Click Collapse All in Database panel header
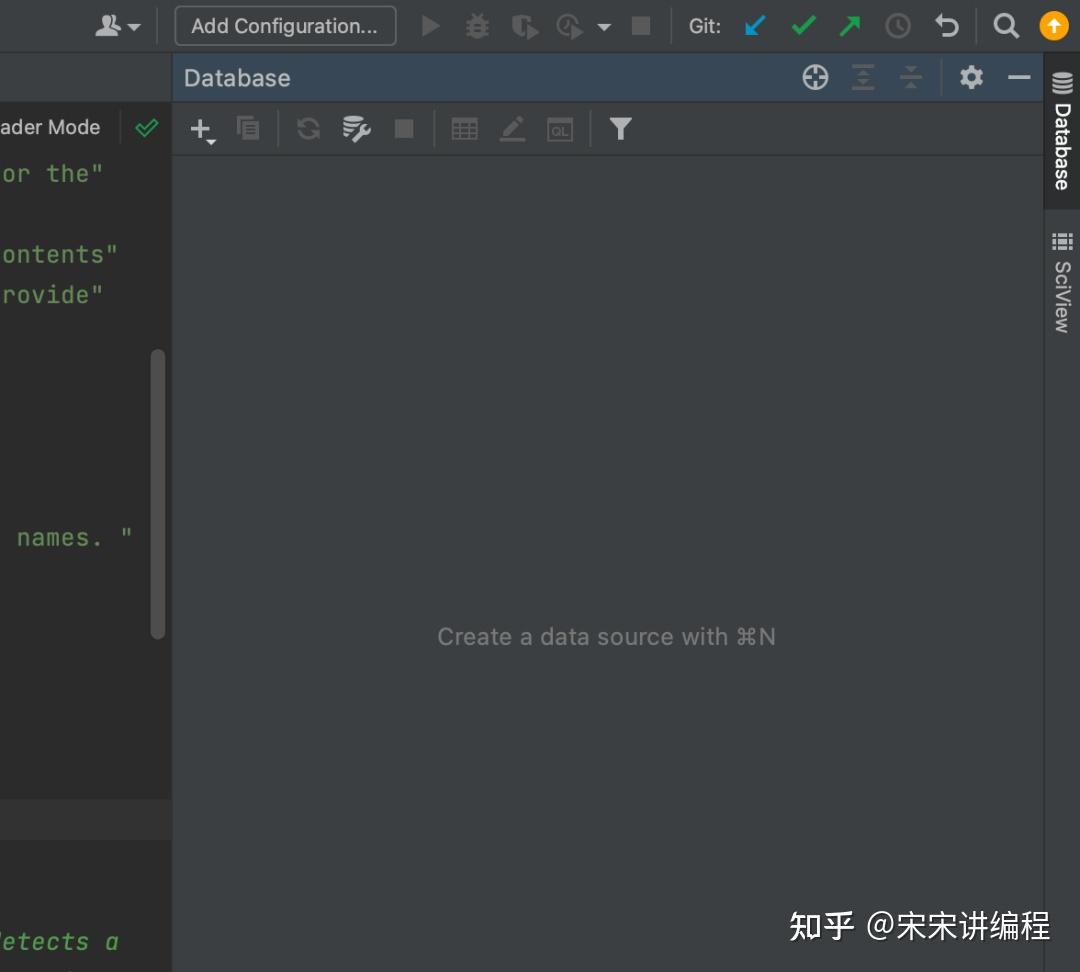1080x972 pixels. point(911,77)
